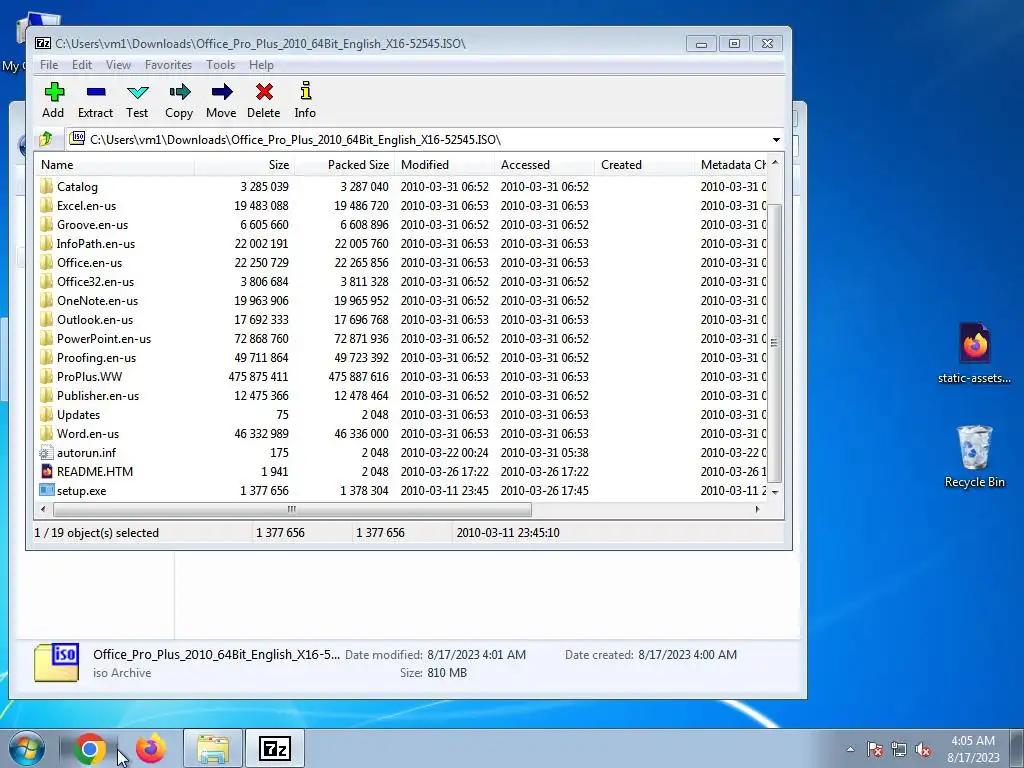The width and height of the screenshot is (1024, 768).
Task: Click the Add toolbar icon
Action: [54, 92]
